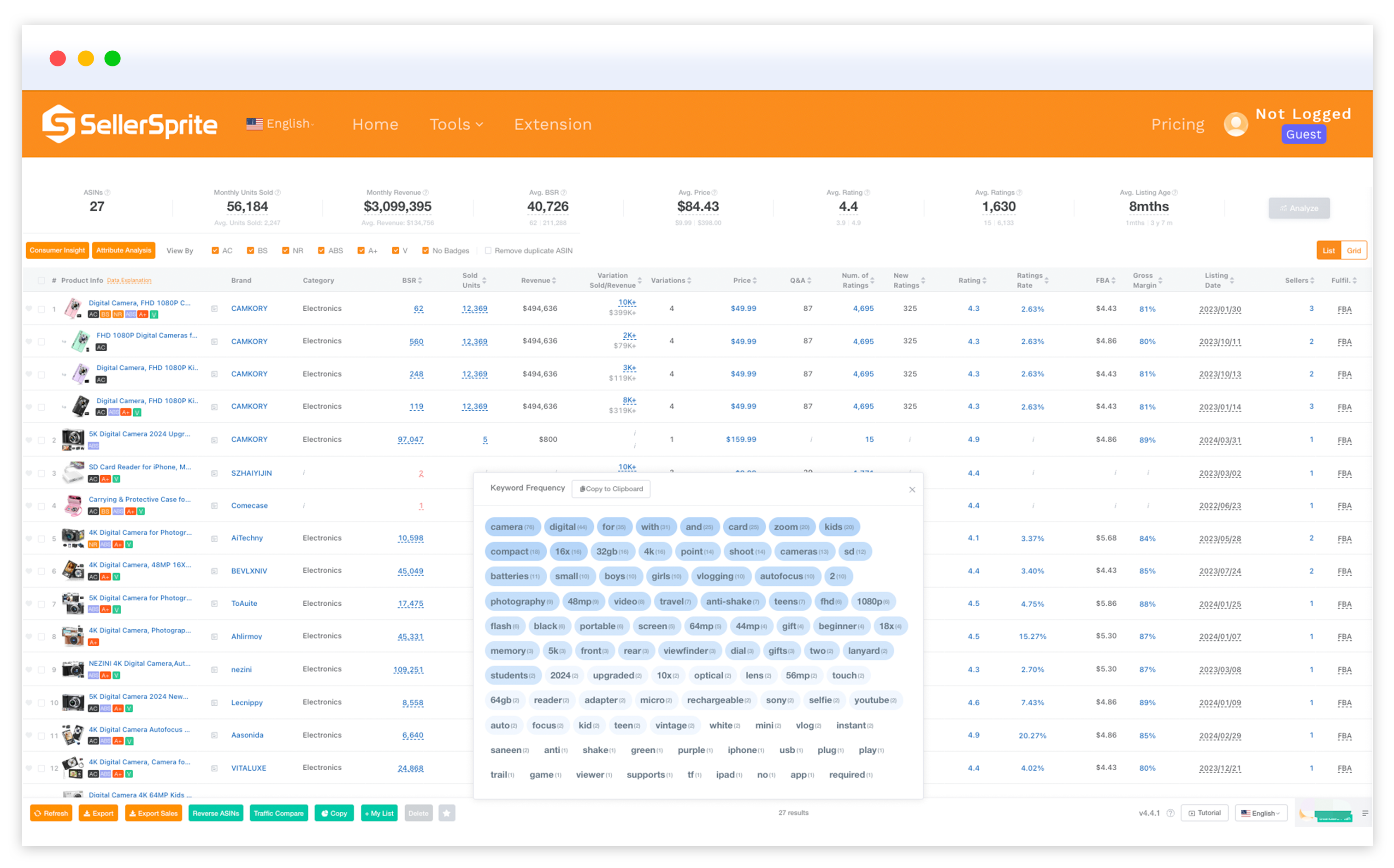This screenshot has height=868, width=1394.
Task: Click the yellow macOS minimize button
Action: [x=86, y=59]
